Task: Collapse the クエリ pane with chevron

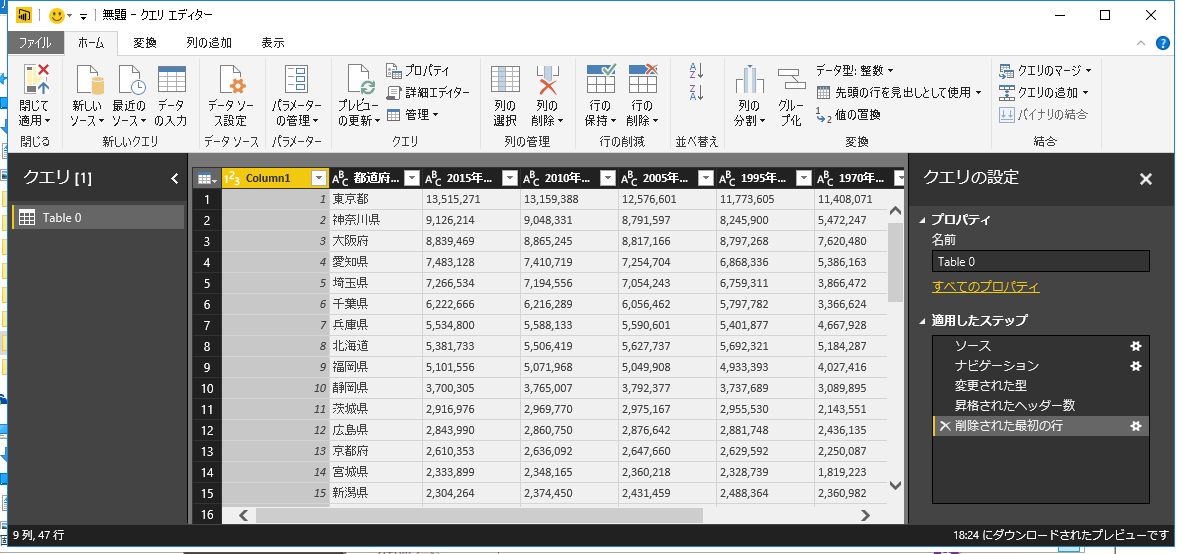Action: click(174, 179)
